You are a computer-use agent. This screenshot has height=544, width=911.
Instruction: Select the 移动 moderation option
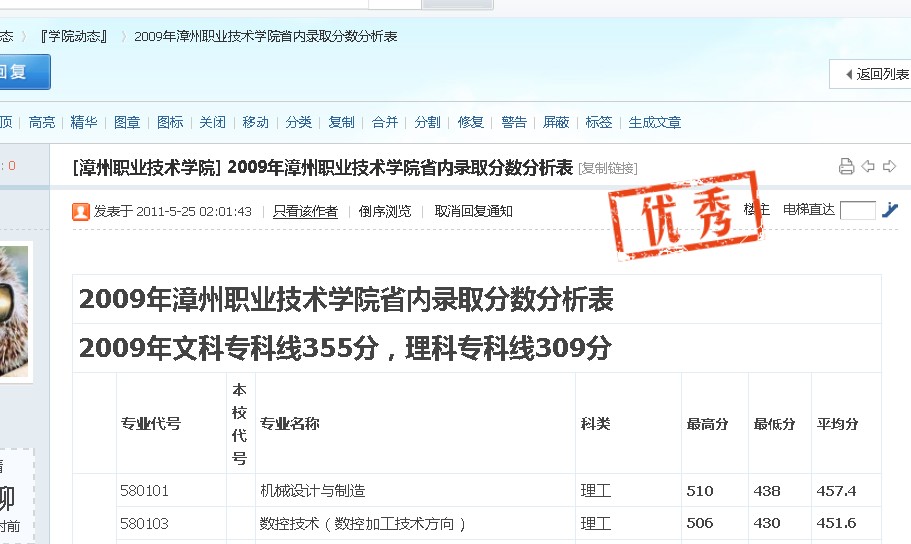coord(256,122)
